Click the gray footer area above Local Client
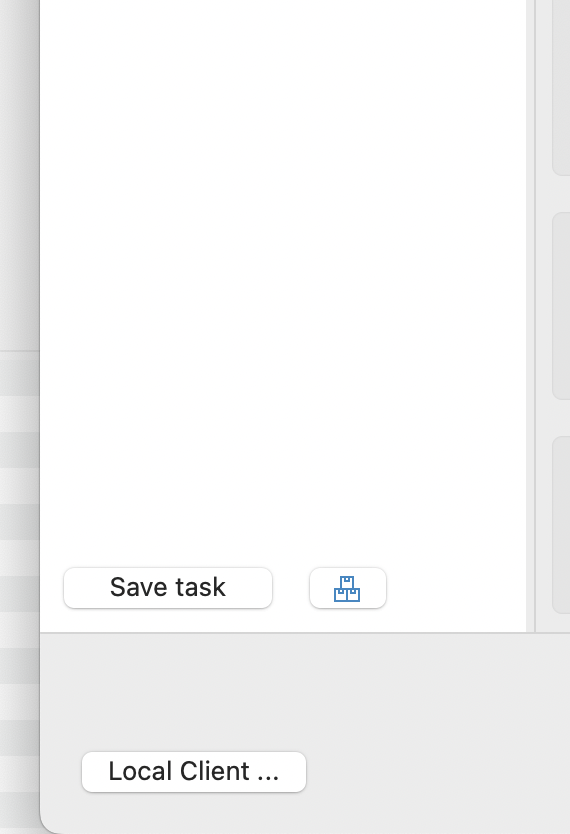The image size is (570, 834). pos(305,691)
